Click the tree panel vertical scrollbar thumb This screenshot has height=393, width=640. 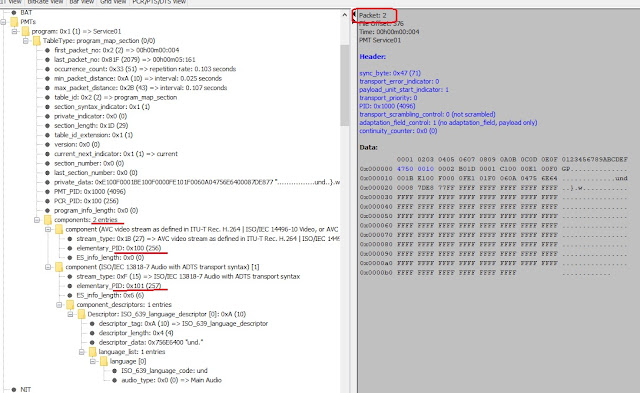pyautogui.click(x=345, y=85)
